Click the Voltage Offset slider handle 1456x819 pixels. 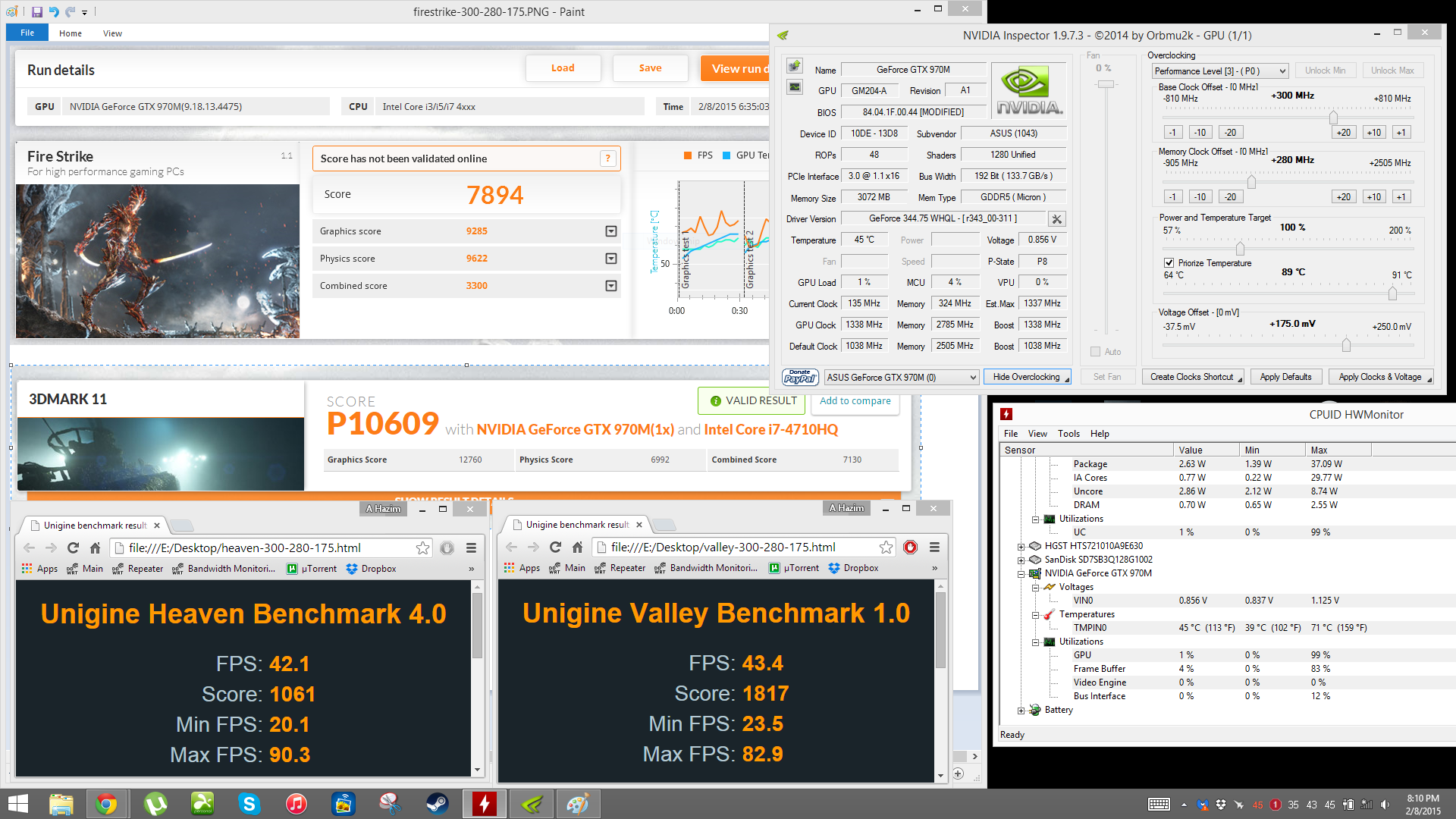[x=1346, y=345]
